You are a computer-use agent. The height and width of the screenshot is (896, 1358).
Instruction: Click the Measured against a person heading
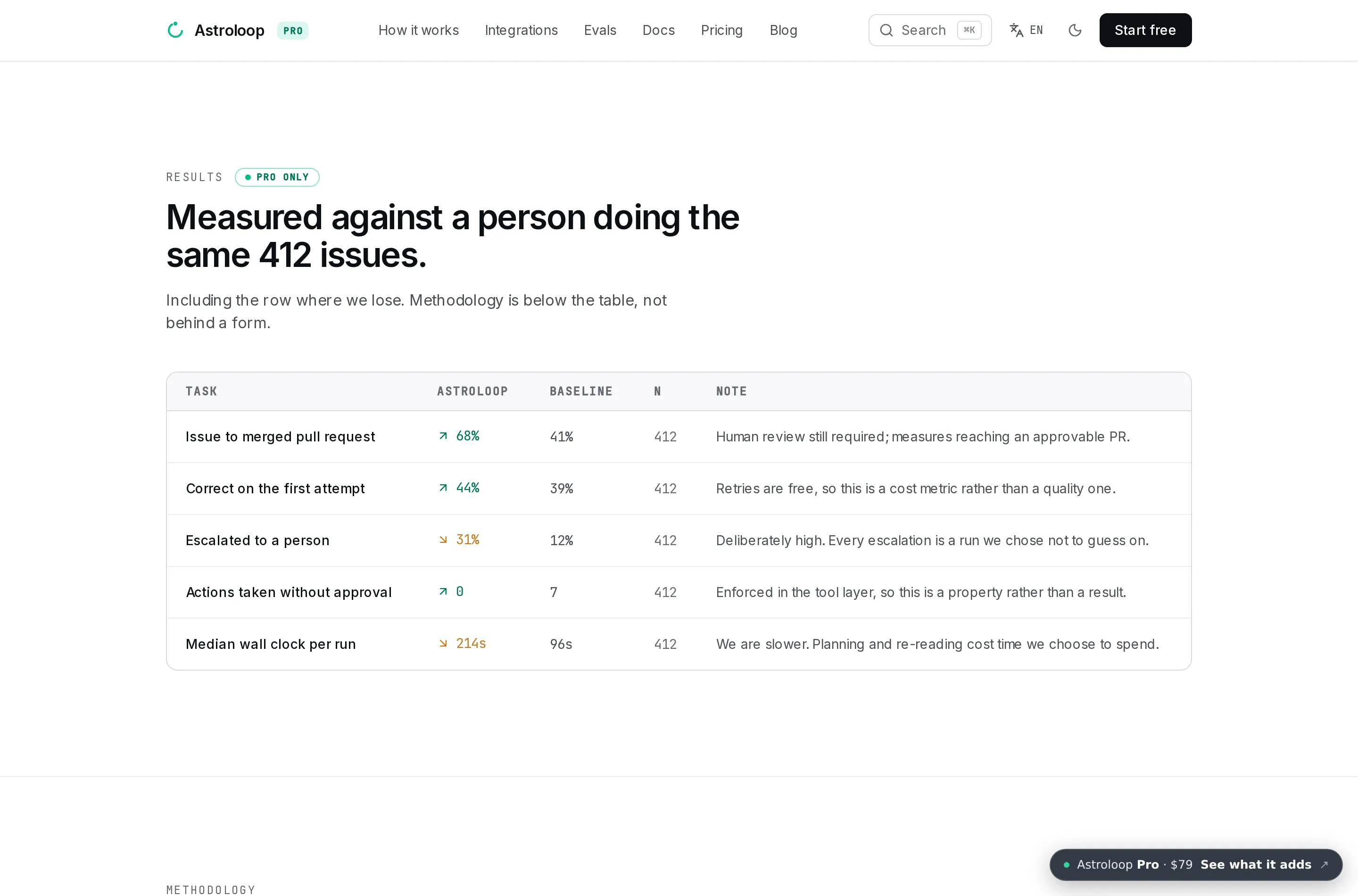point(453,235)
